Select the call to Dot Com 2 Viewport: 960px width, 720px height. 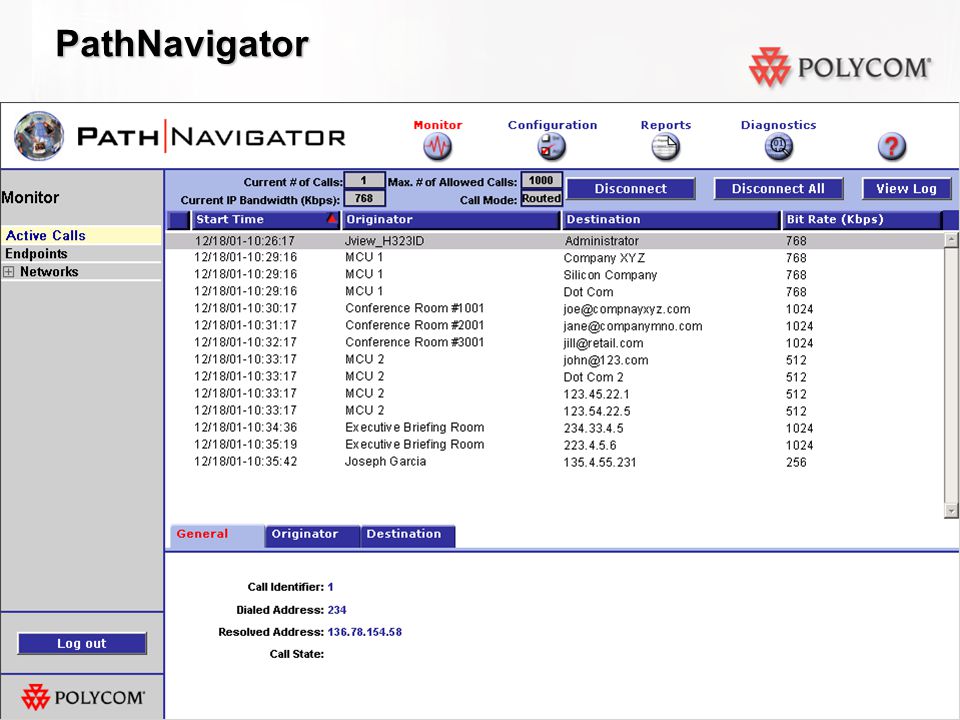point(555,377)
